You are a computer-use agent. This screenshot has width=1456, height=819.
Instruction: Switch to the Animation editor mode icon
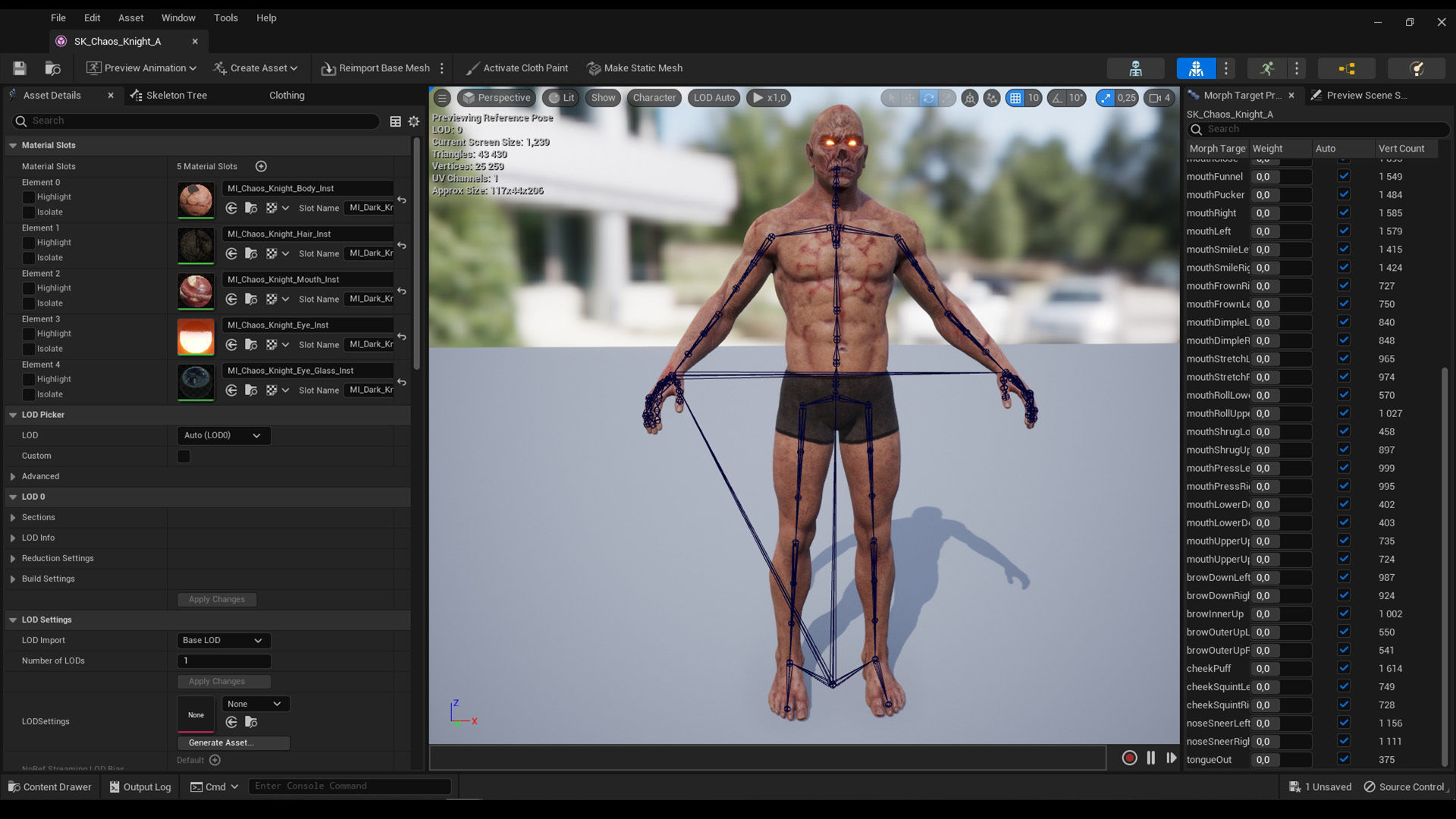pyautogui.click(x=1267, y=68)
